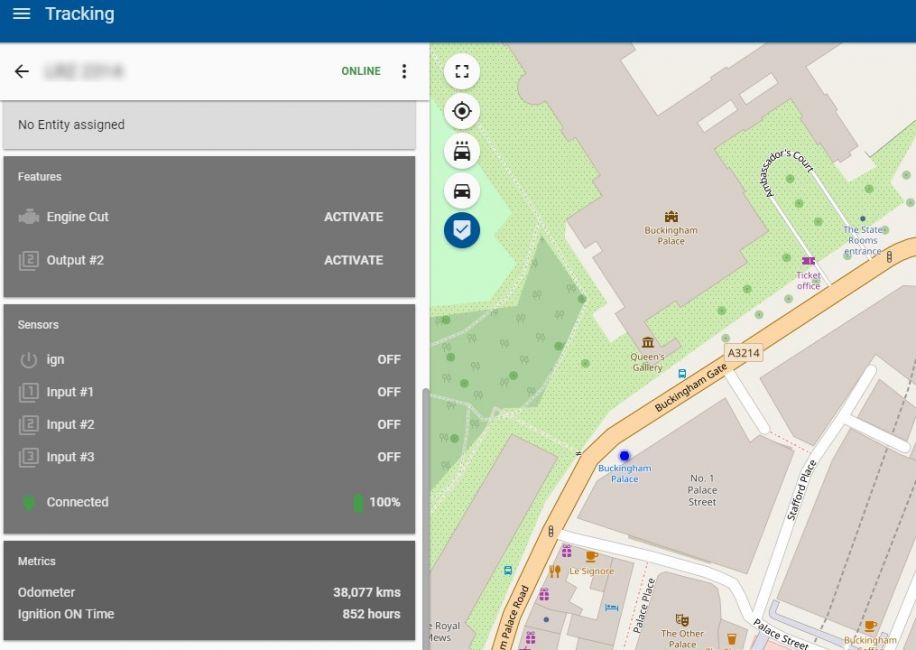
Task: Click the Sensors section header
Action: [x=38, y=325]
